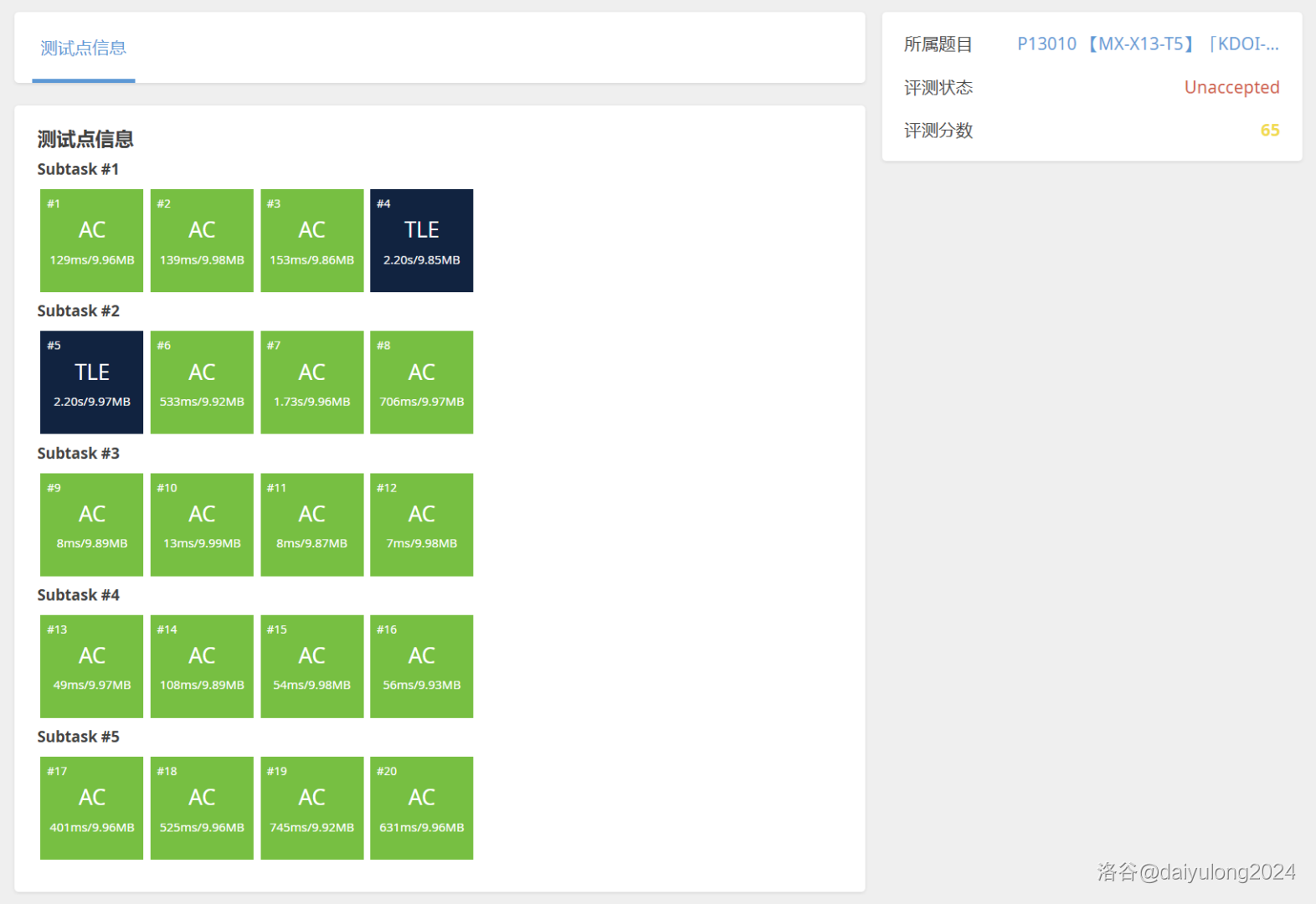The image size is (1316, 904).
Task: Click test case #10 AC tile
Action: 202,525
